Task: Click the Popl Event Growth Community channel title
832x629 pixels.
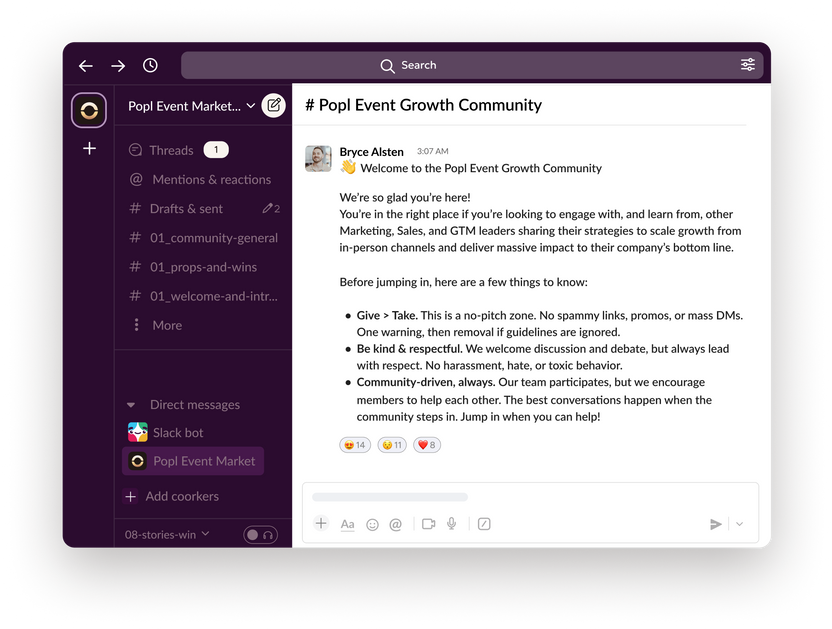Action: click(x=423, y=105)
